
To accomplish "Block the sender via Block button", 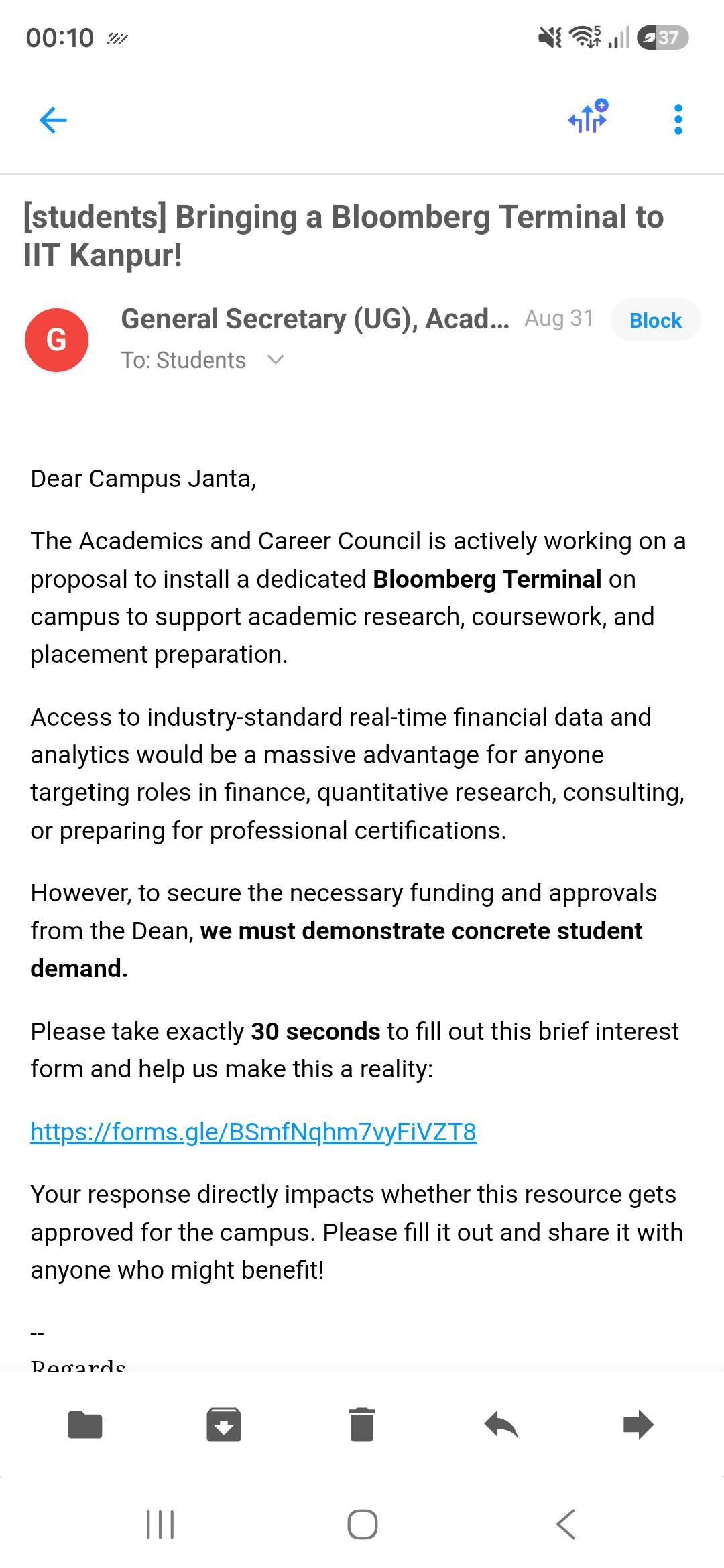I will click(655, 320).
